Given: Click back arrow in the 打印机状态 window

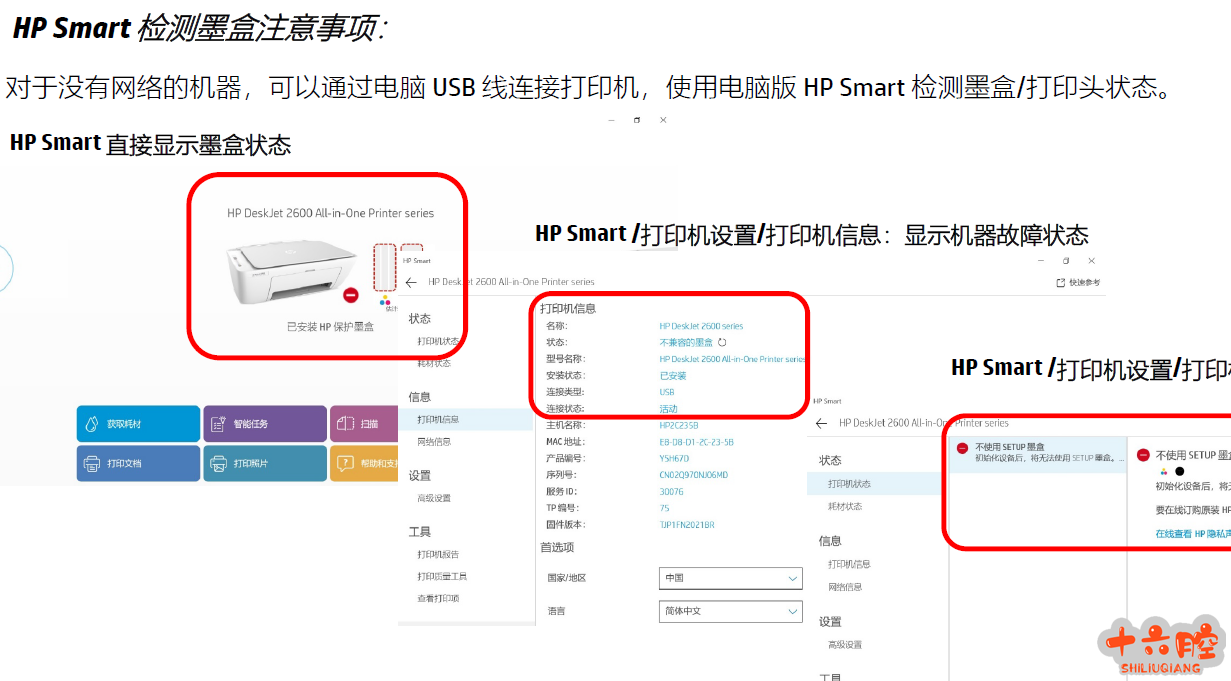Looking at the screenshot, I should (821, 423).
